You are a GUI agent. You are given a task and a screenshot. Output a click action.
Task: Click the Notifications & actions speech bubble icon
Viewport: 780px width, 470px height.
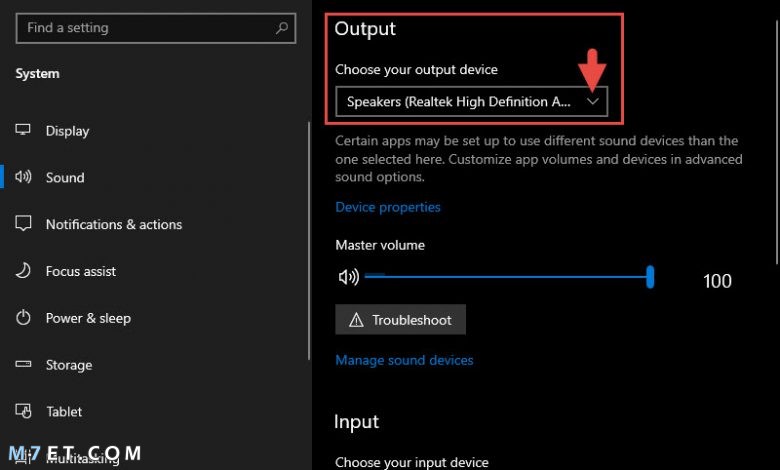click(23, 223)
